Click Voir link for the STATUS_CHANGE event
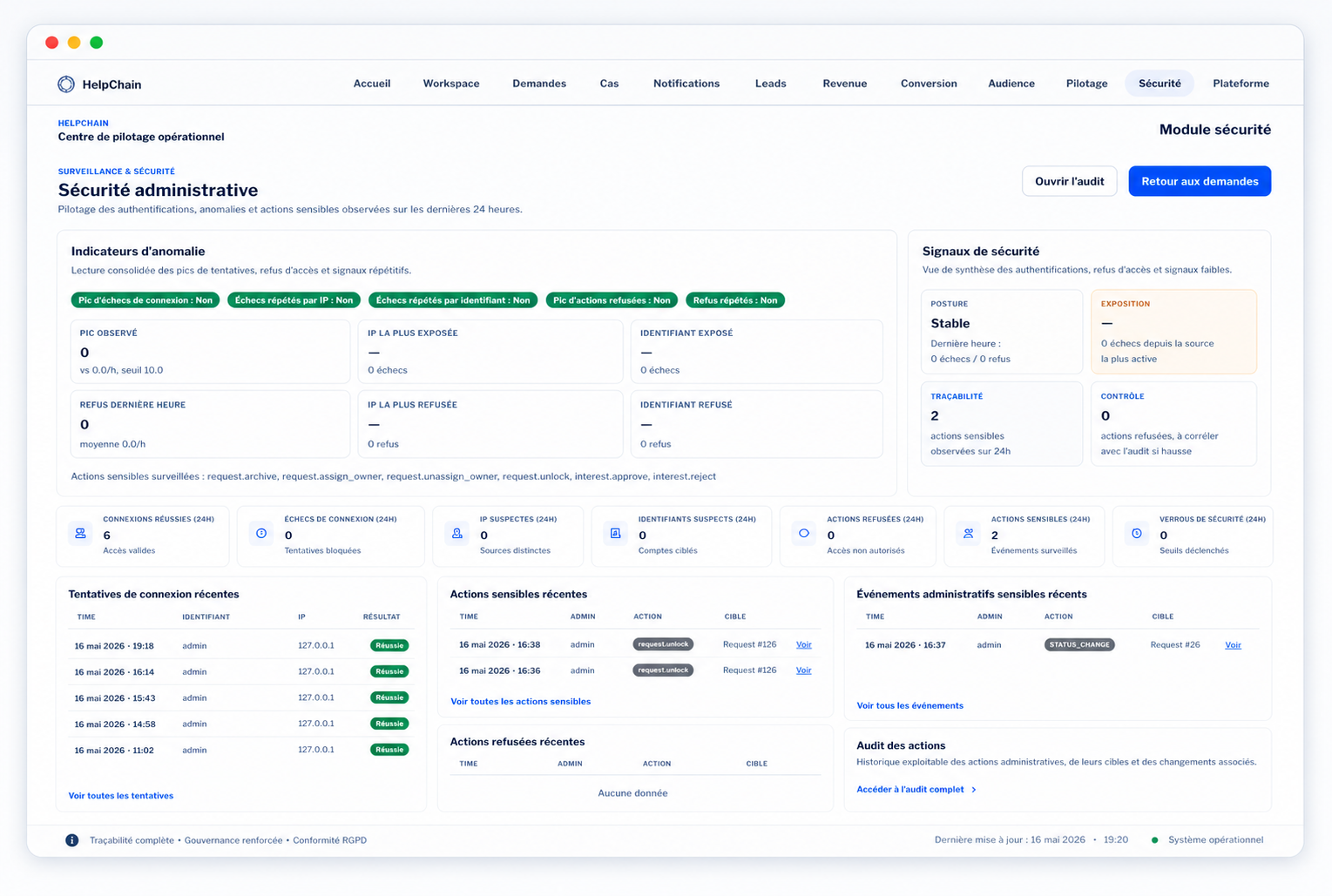This screenshot has width=1332, height=896. [x=1233, y=645]
